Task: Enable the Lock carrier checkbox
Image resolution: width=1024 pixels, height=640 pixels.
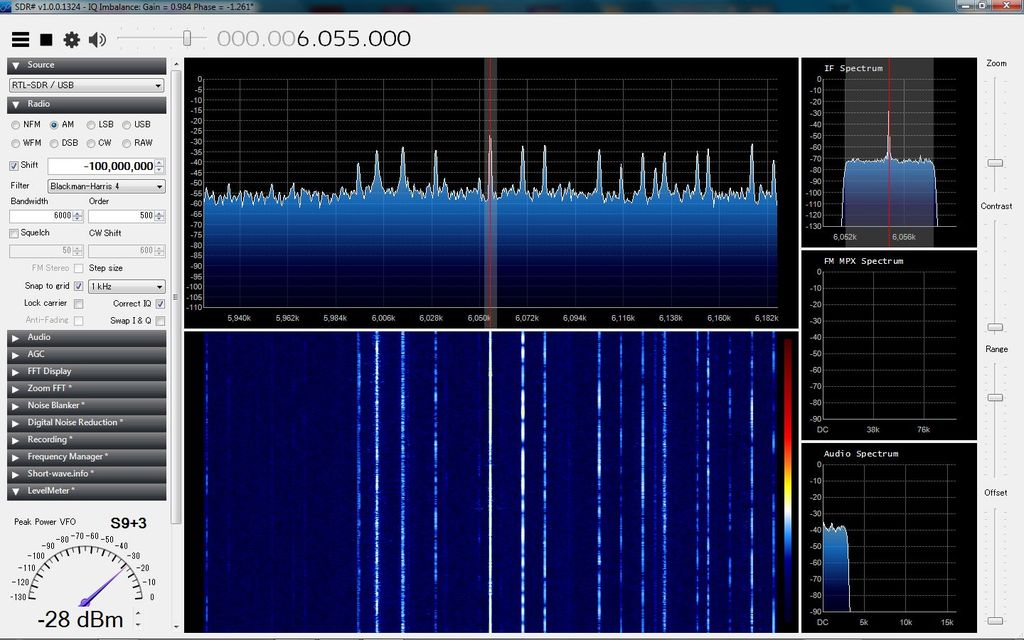Action: (x=78, y=304)
